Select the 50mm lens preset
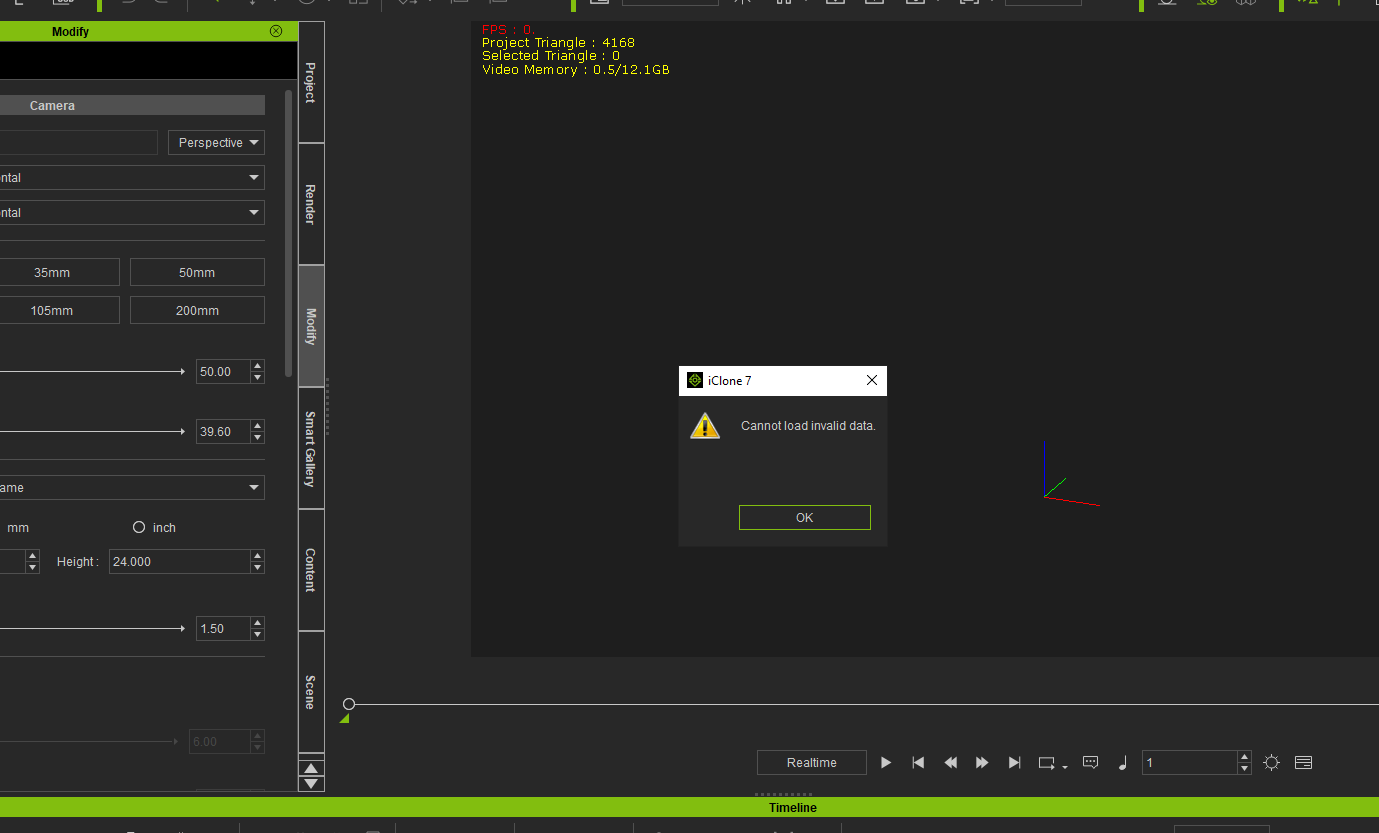 coord(197,272)
